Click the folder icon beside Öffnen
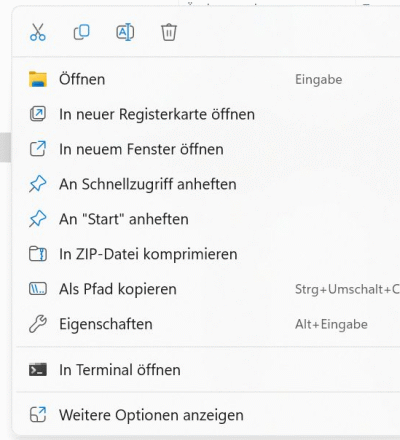The height and width of the screenshot is (440, 400). (x=38, y=79)
